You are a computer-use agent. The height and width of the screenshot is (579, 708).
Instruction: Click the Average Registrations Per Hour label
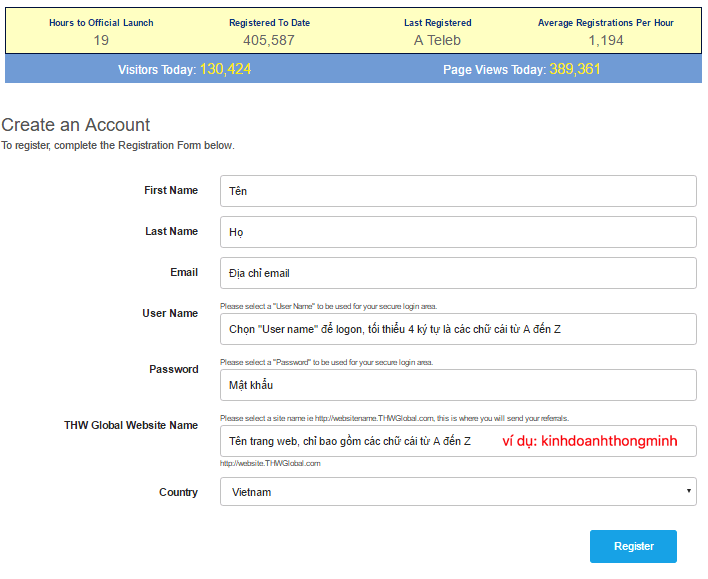click(606, 23)
